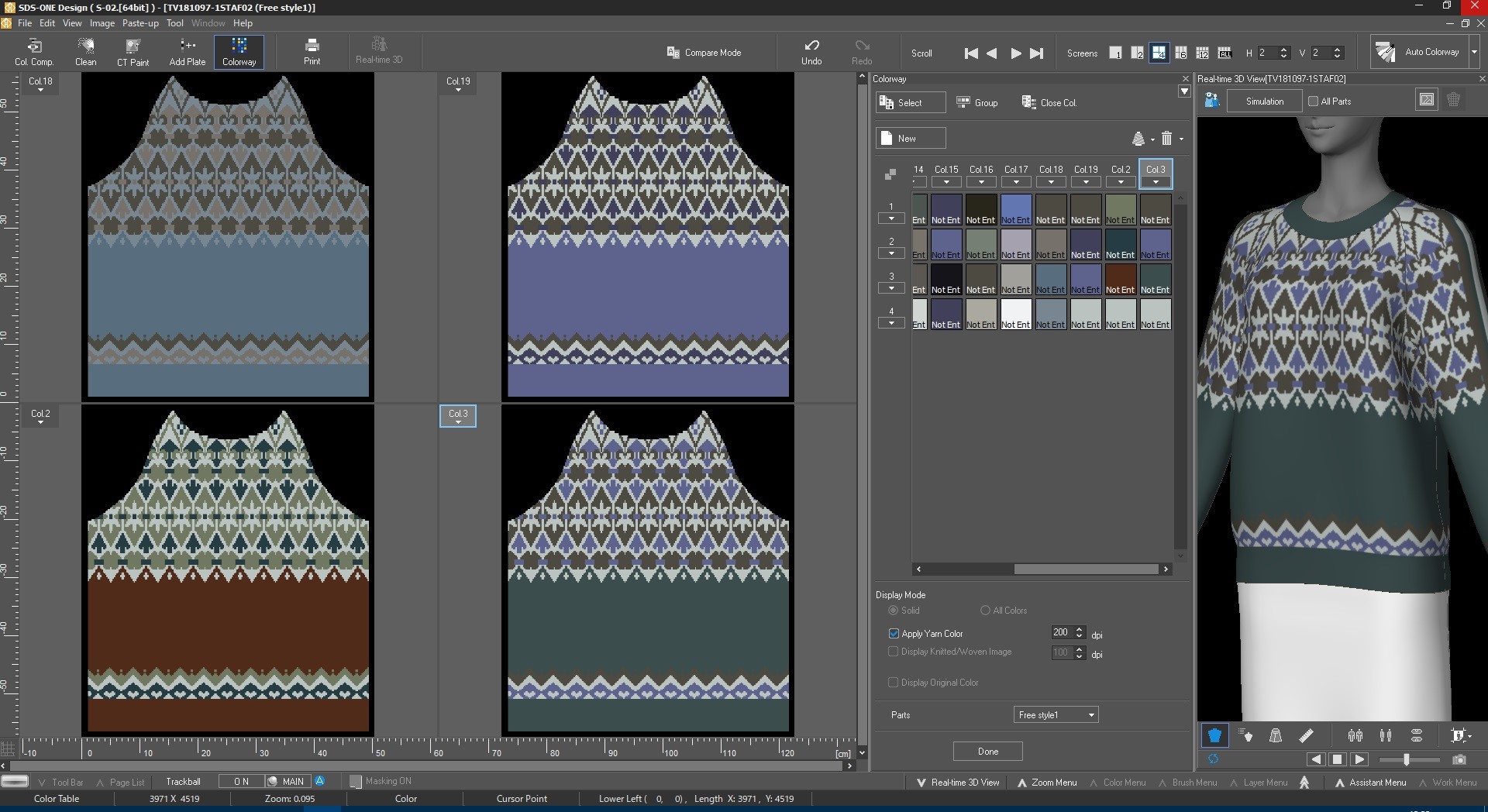Enable the All Parts checkbox
Image resolution: width=1488 pixels, height=812 pixels.
(1312, 101)
